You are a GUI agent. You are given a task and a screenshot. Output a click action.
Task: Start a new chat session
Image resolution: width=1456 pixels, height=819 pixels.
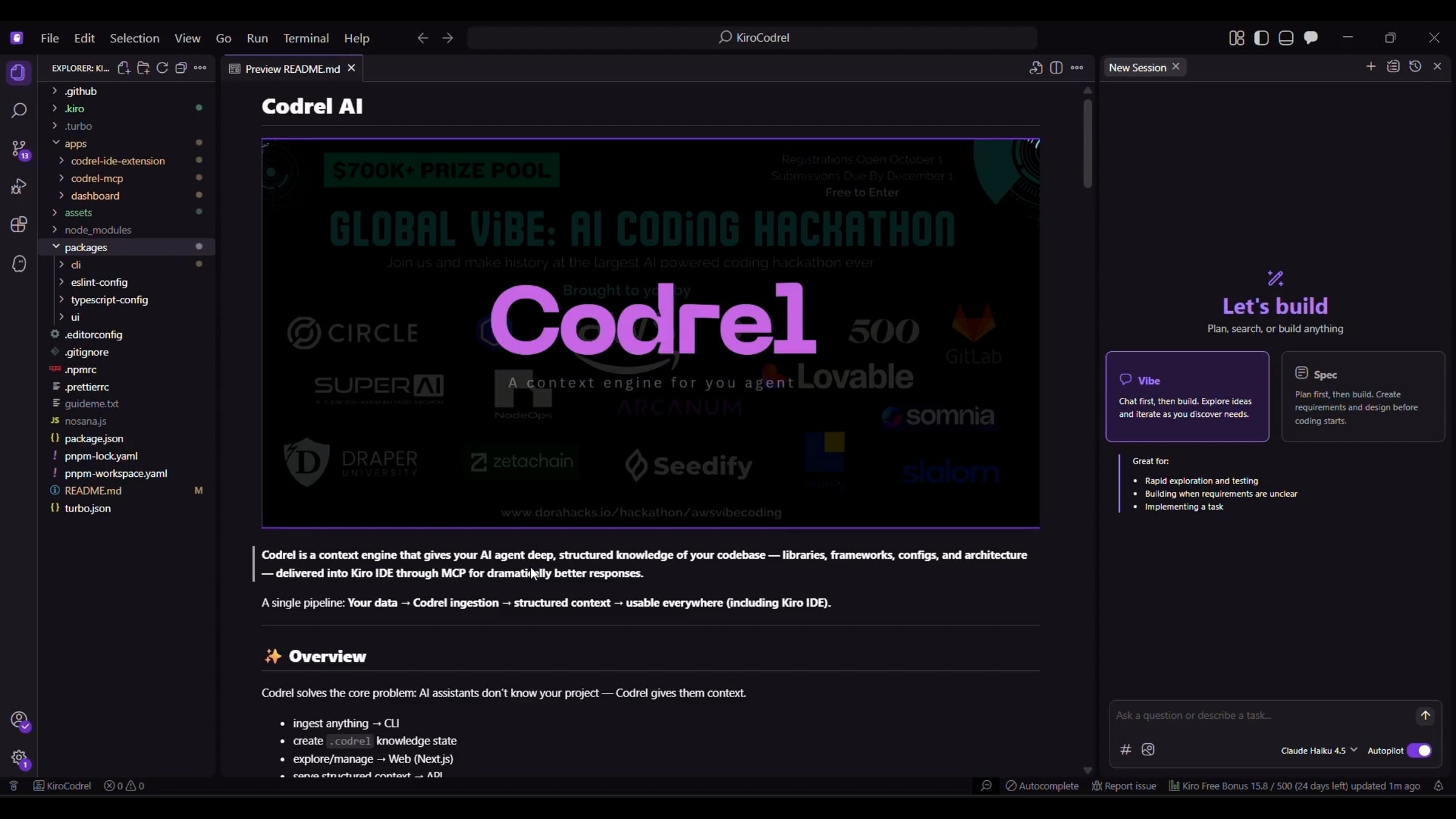click(x=1370, y=66)
